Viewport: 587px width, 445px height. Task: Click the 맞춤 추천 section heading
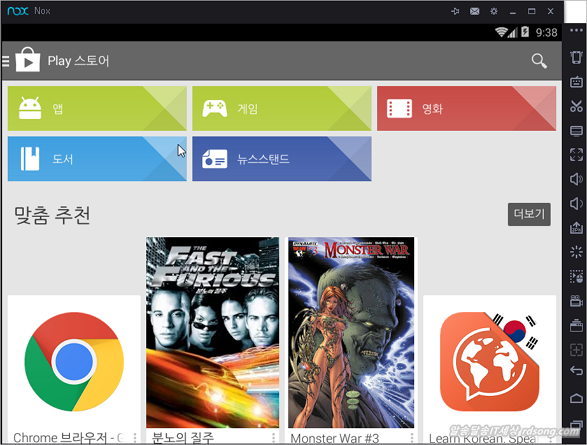(x=52, y=215)
